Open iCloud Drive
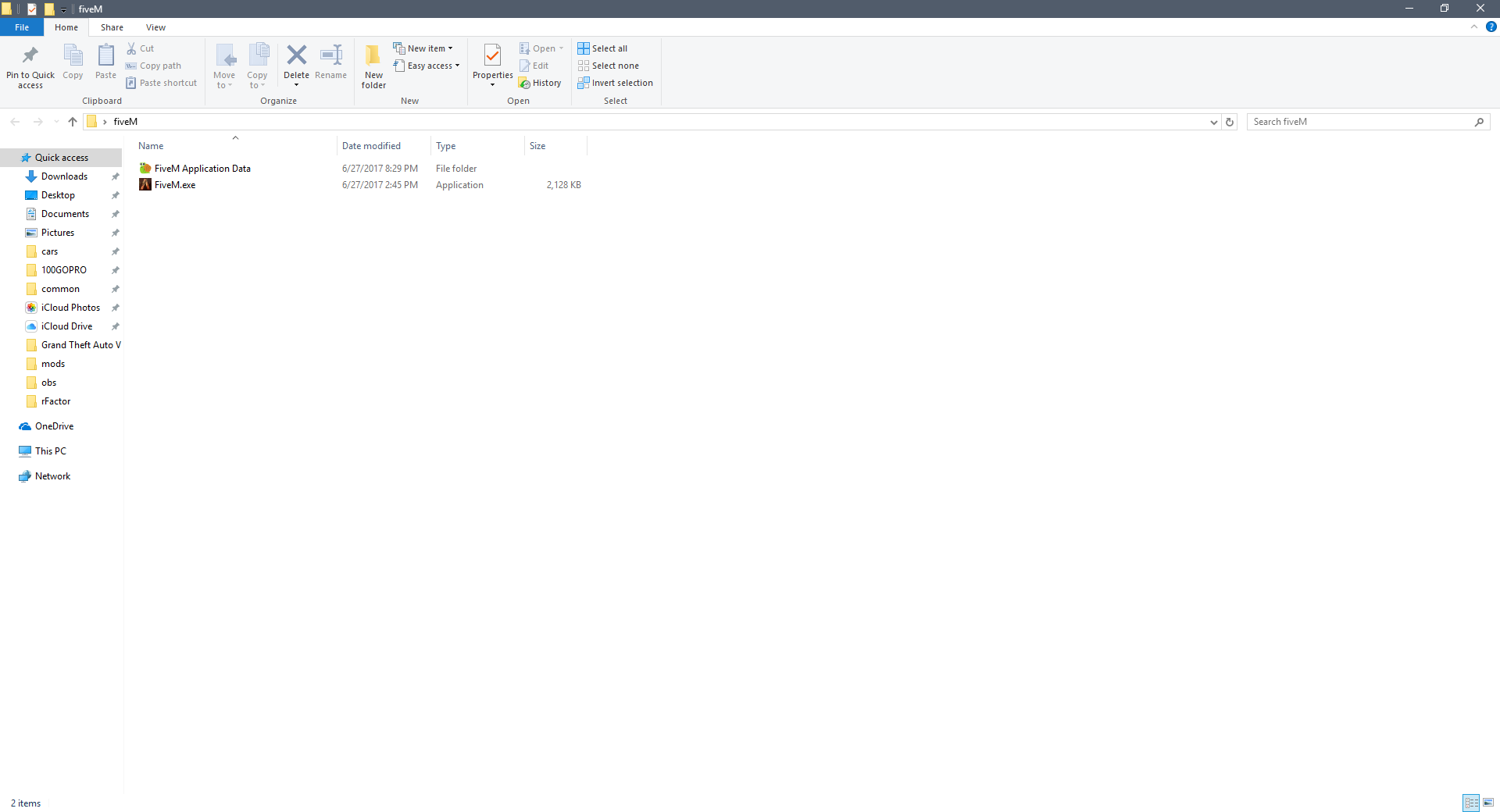This screenshot has width=1500, height=812. (x=66, y=326)
